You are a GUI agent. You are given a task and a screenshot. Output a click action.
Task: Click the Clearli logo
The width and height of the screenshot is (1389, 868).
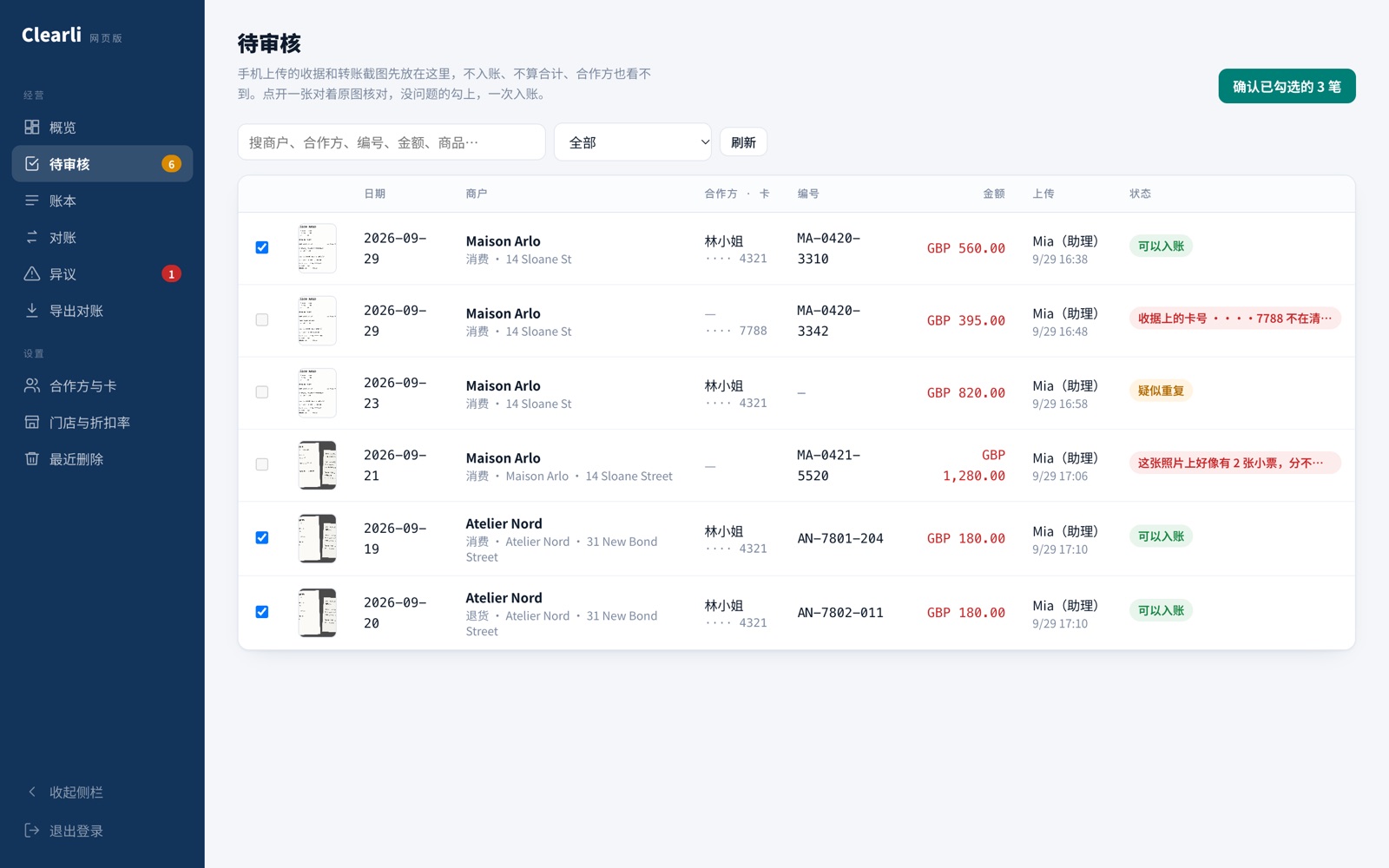[51, 35]
